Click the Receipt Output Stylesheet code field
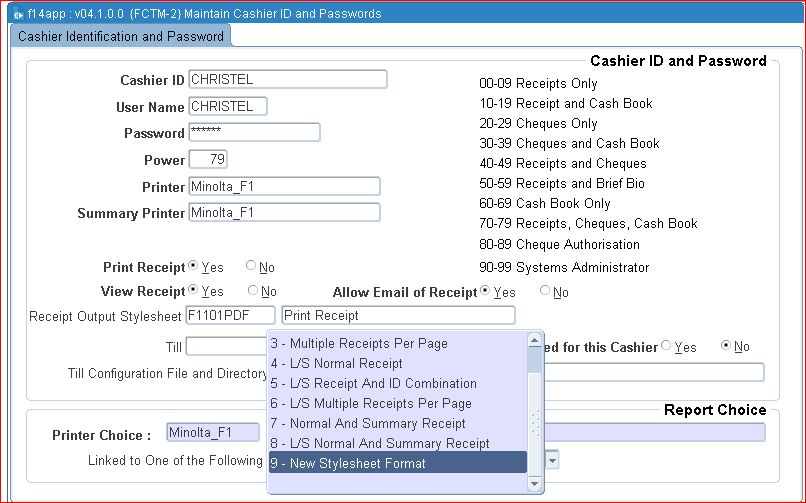This screenshot has width=806, height=503. pyautogui.click(x=230, y=316)
